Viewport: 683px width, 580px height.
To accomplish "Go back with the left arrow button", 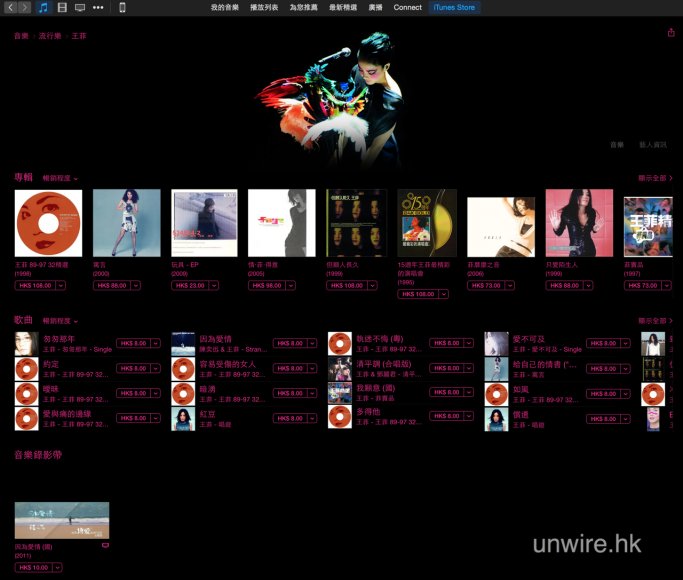I will pyautogui.click(x=11, y=7).
